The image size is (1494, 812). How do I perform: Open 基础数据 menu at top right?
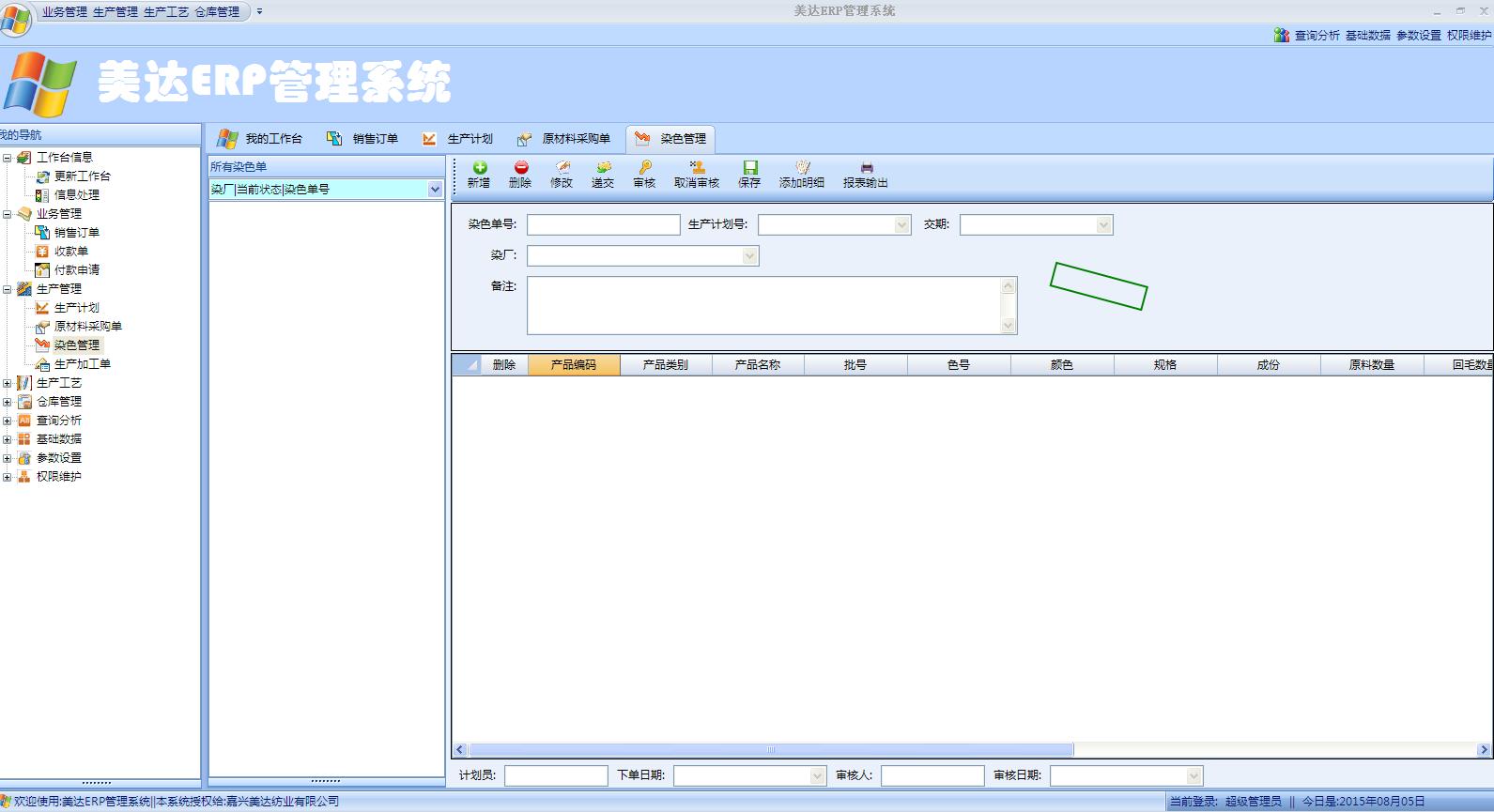coord(1368,36)
